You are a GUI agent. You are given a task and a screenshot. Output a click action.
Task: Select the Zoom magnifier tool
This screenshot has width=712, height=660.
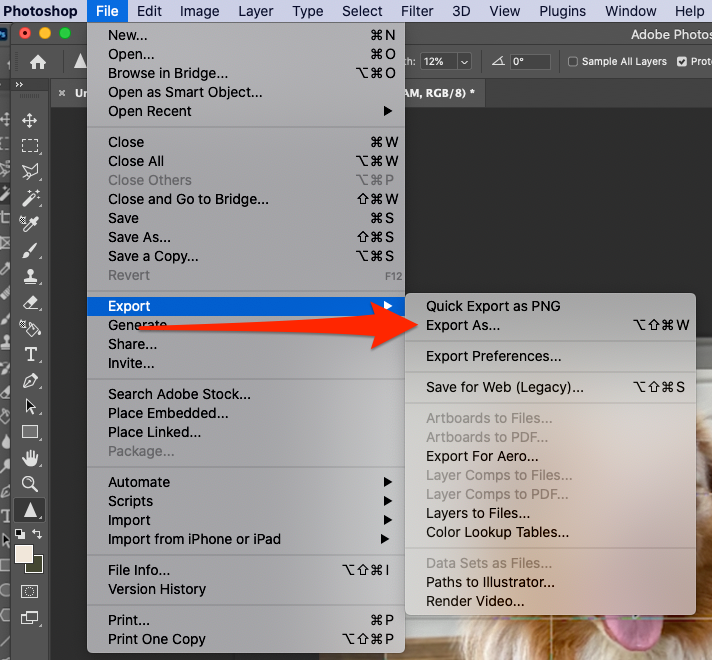[x=30, y=484]
